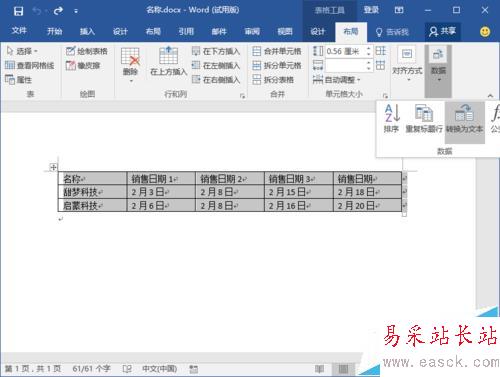The height and width of the screenshot is (377, 500).
Task: Click 合并单元格 merge cells
Action: (x=277, y=51)
